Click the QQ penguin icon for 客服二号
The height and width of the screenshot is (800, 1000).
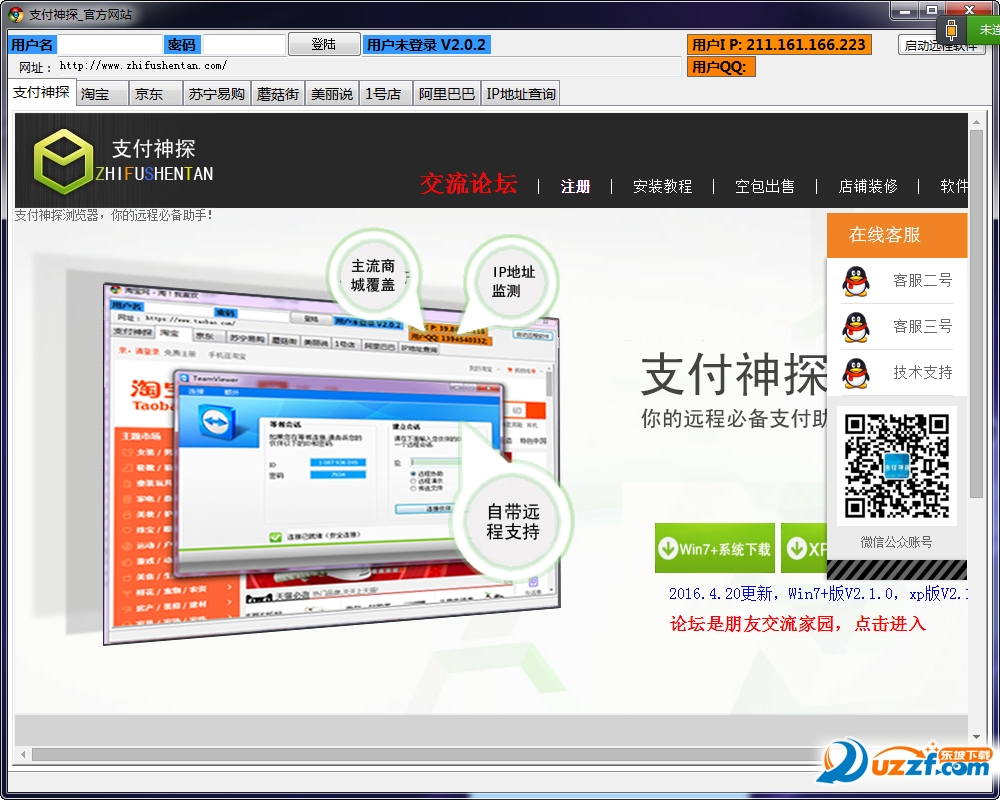(x=855, y=281)
